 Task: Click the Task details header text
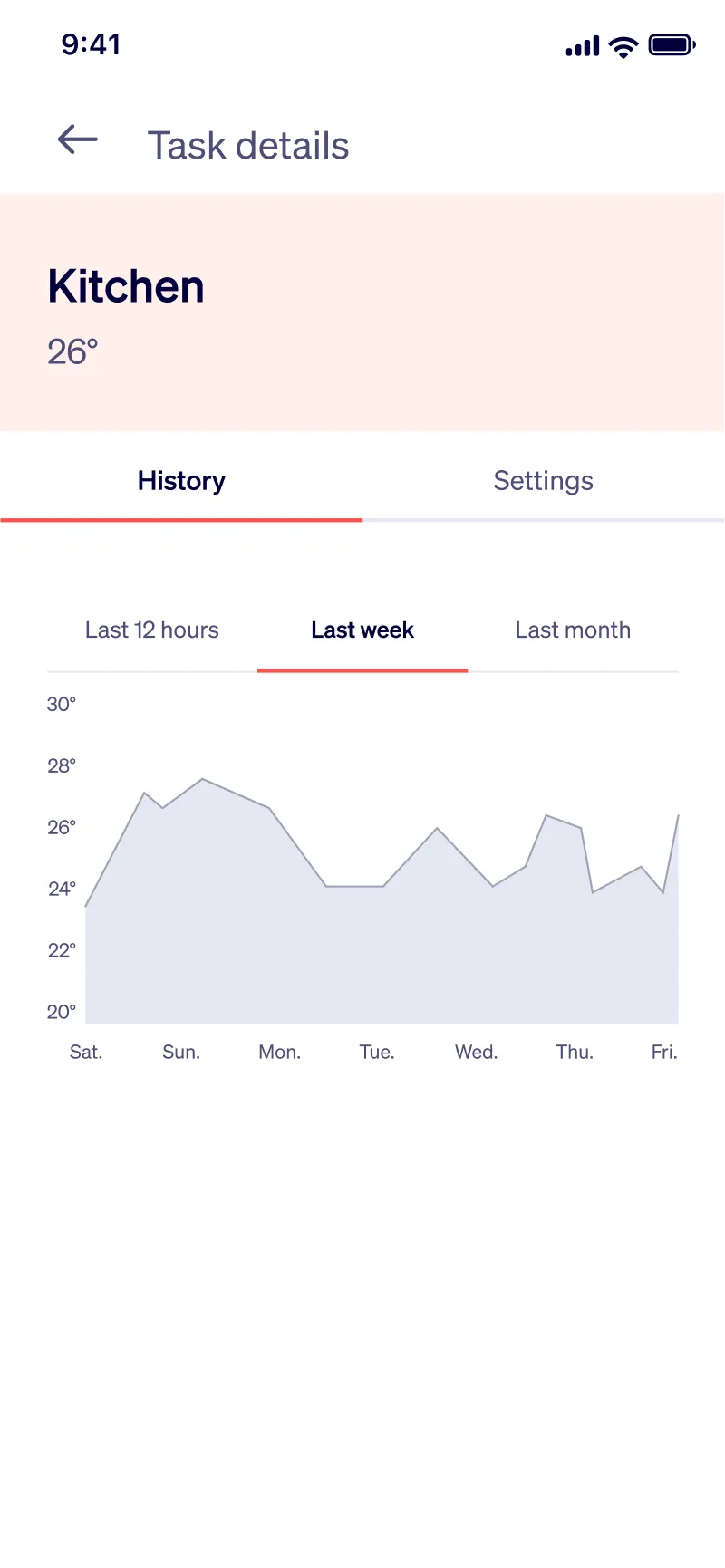point(248,145)
